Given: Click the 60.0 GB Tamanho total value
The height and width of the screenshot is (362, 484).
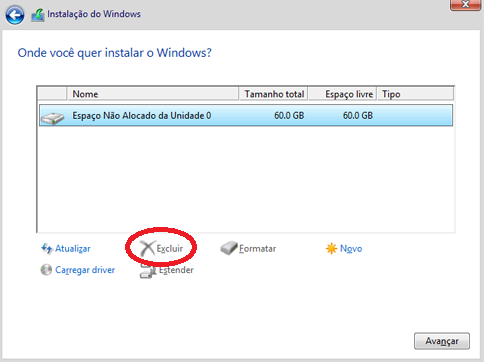Looking at the screenshot, I should click(x=289, y=116).
